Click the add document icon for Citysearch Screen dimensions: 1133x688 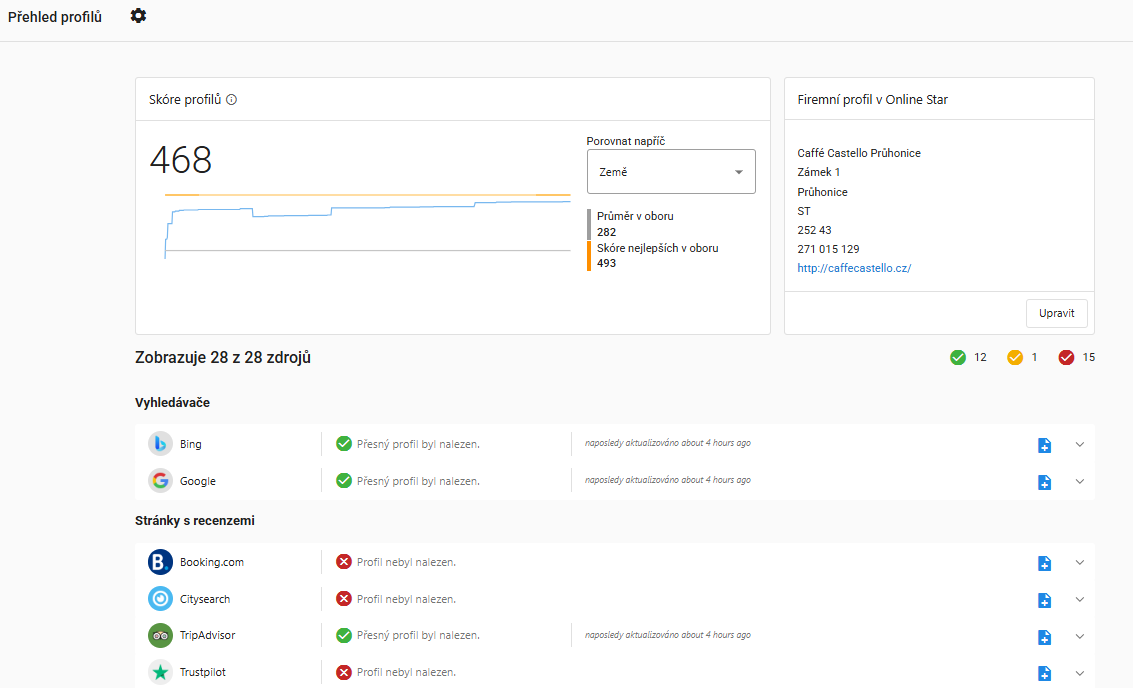pos(1044,600)
